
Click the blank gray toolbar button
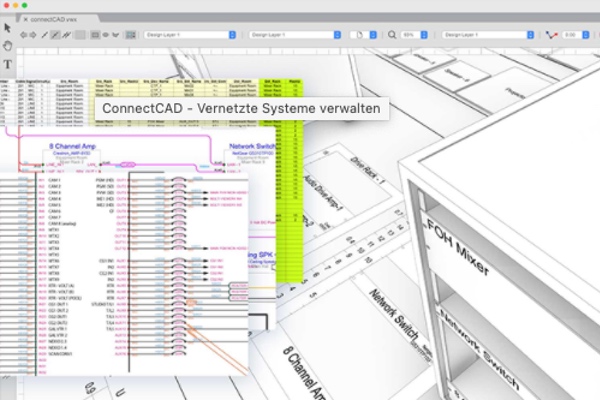80,35
